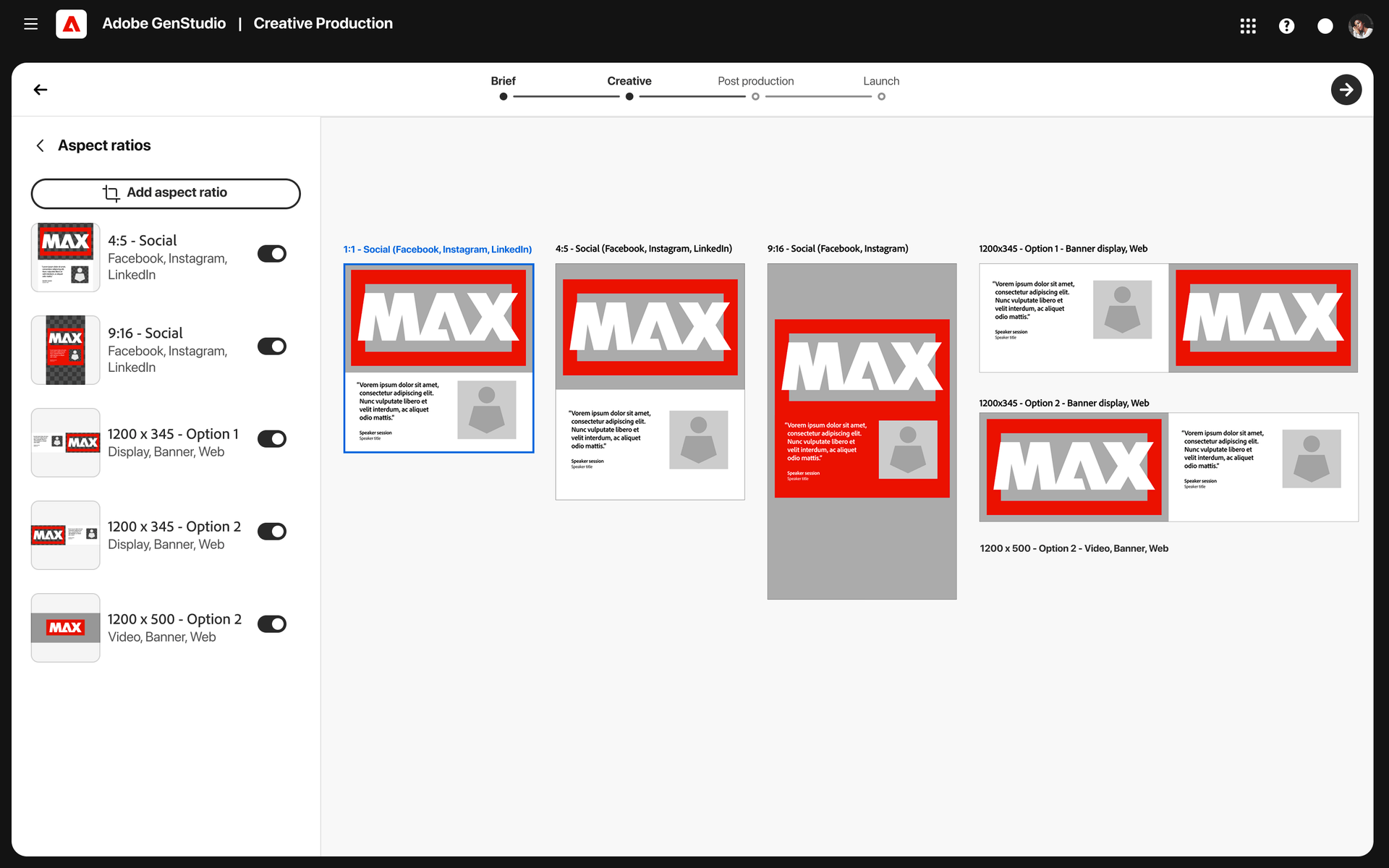
Task: Open the help question mark icon
Action: (1286, 26)
